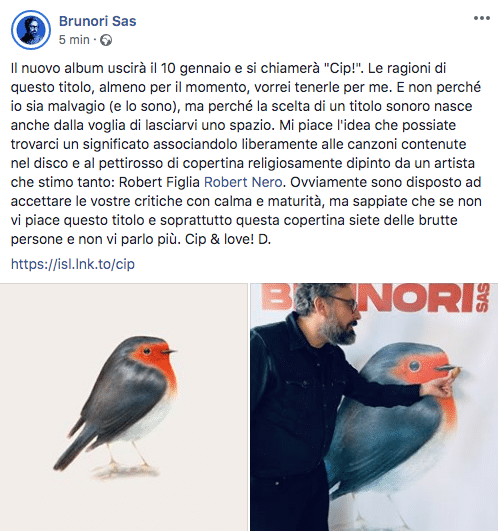Click the red BRUNORI logo in photo

coord(376,298)
